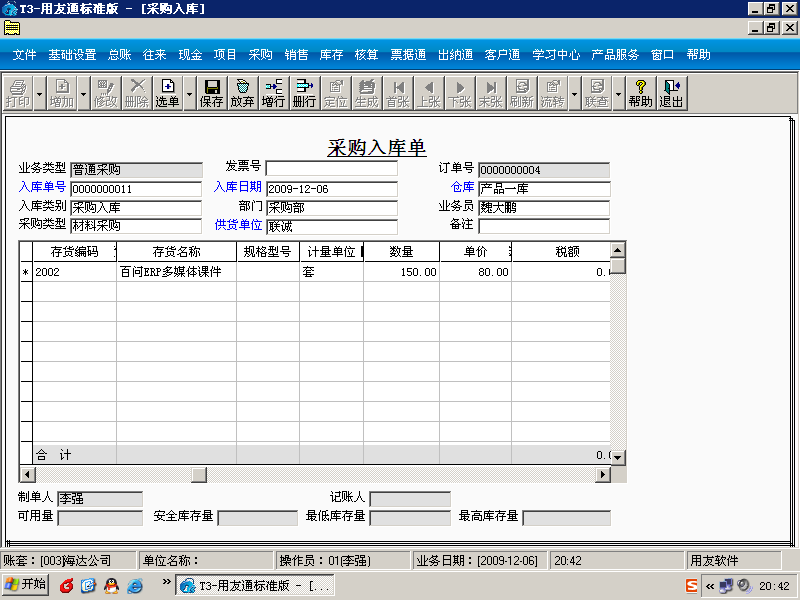Image resolution: width=800 pixels, height=600 pixels.
Task: Click the 仓库 field showing 产品一库
Action: (x=544, y=189)
